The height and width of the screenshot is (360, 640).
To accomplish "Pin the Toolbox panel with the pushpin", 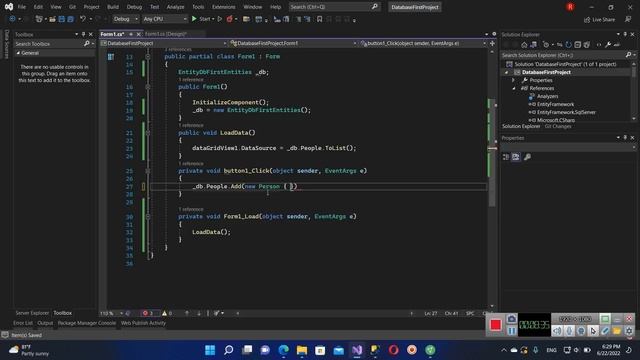I will click(x=84, y=34).
